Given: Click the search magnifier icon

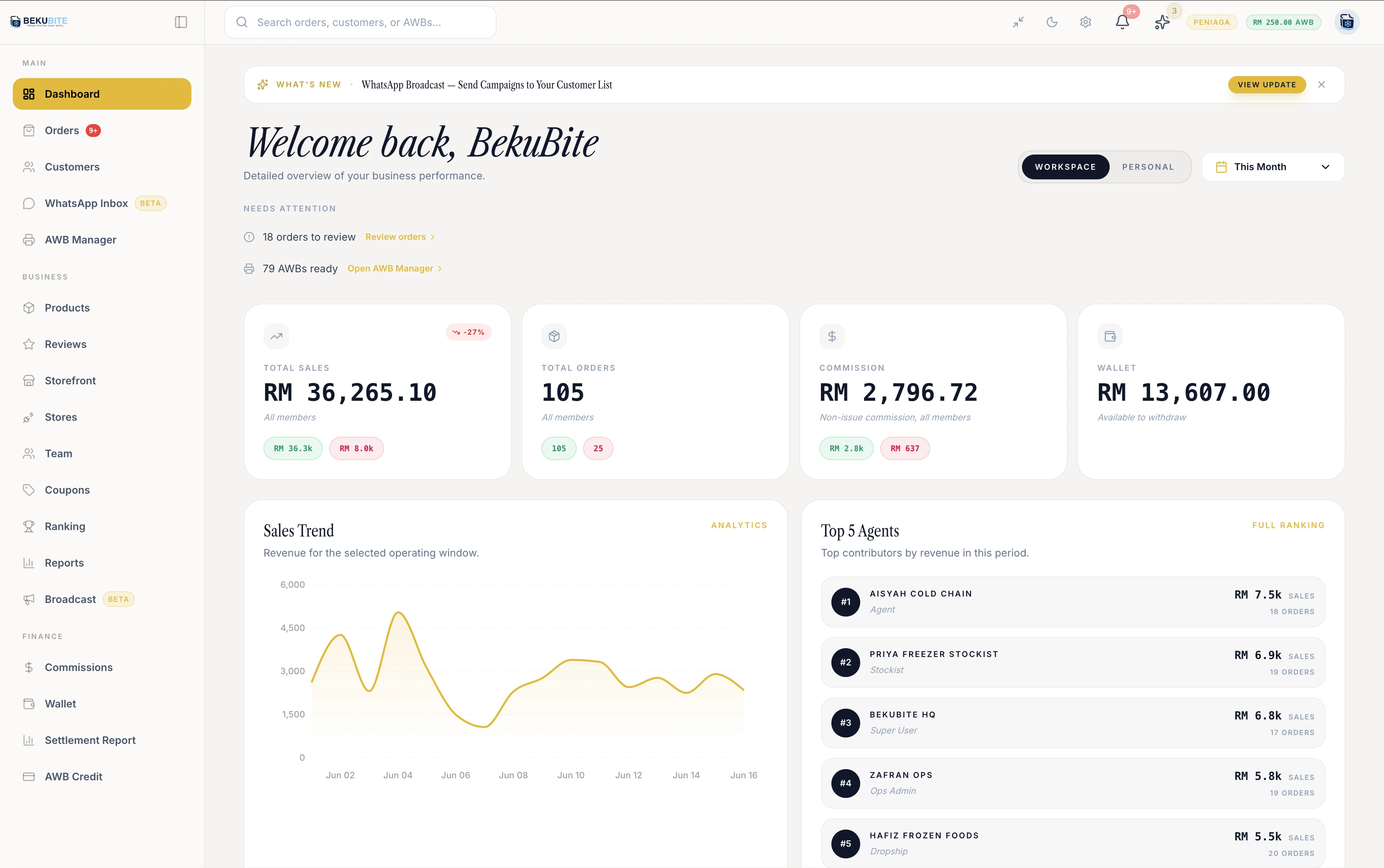Looking at the screenshot, I should point(241,22).
